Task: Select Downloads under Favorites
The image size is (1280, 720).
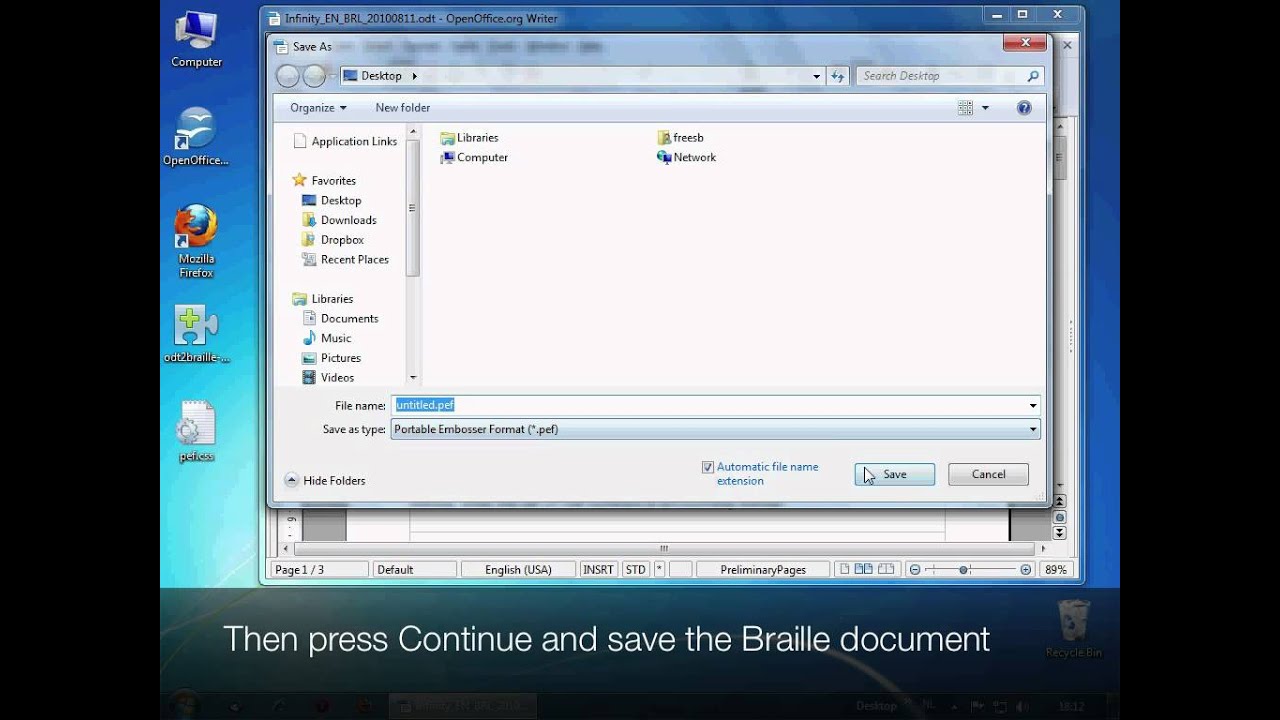Action: point(339,221)
